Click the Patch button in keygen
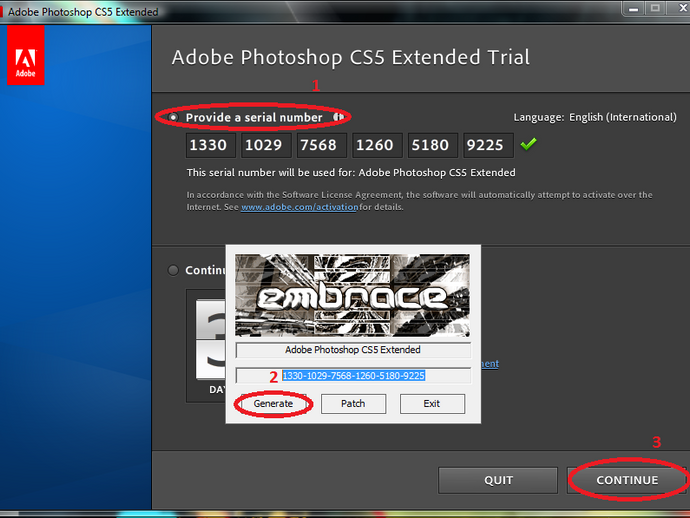The image size is (690, 518). pyautogui.click(x=353, y=404)
